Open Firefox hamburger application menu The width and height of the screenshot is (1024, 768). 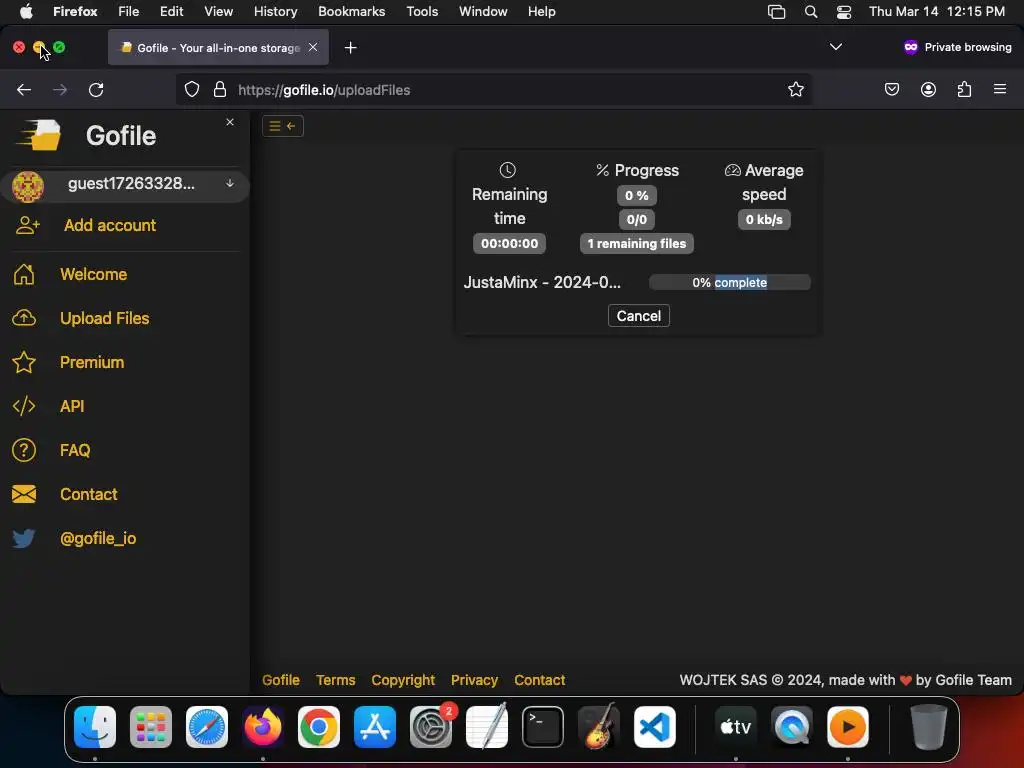tap(1000, 89)
